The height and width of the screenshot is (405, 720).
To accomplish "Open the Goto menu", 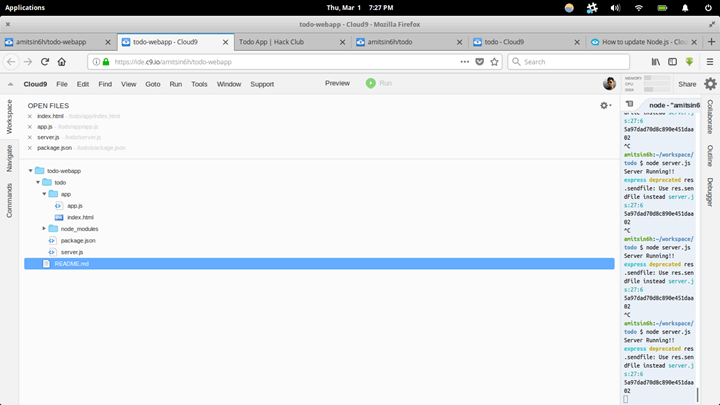I will pos(153,84).
